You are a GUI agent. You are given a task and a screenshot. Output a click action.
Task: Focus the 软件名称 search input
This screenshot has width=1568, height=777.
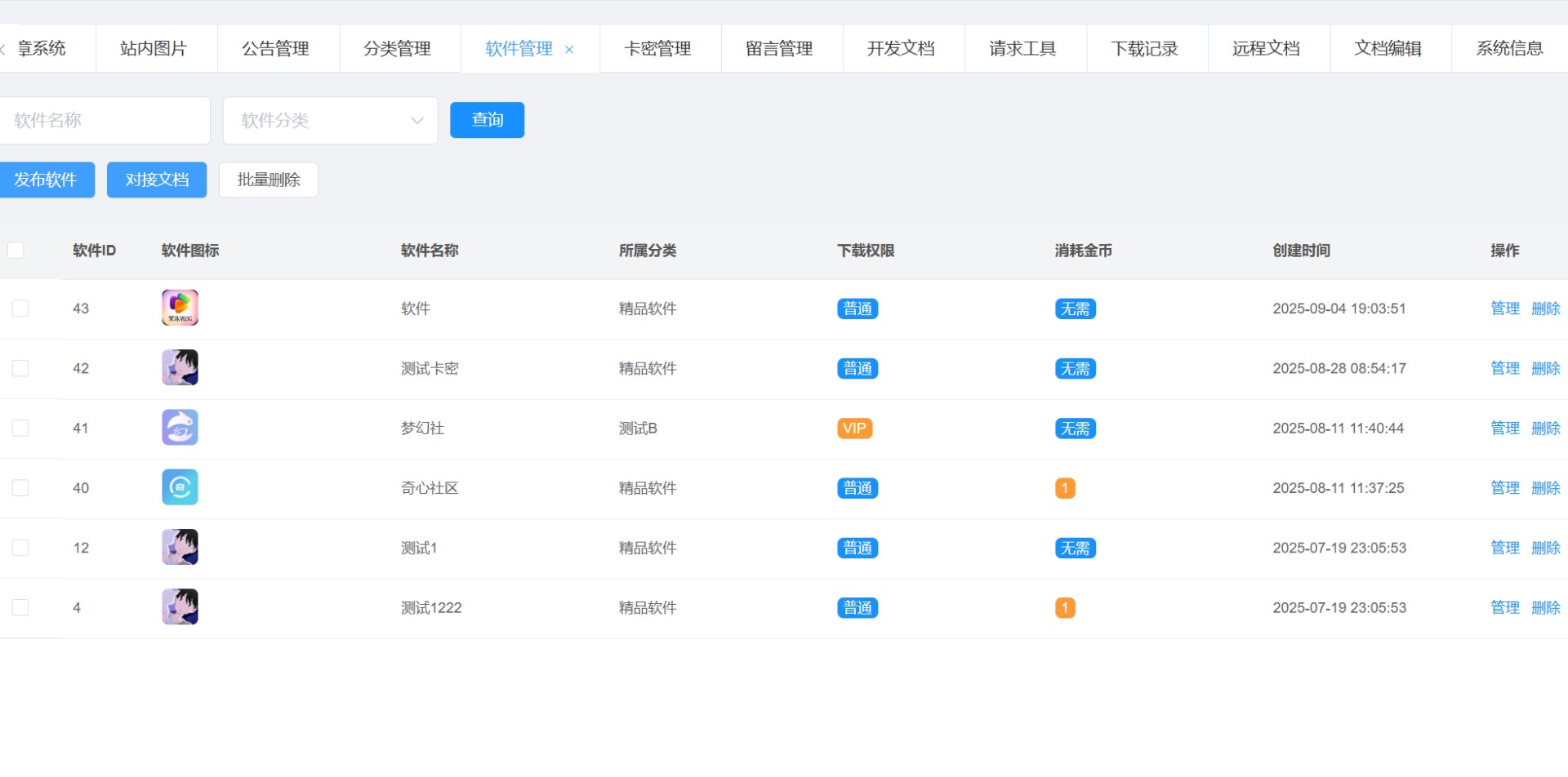[105, 121]
